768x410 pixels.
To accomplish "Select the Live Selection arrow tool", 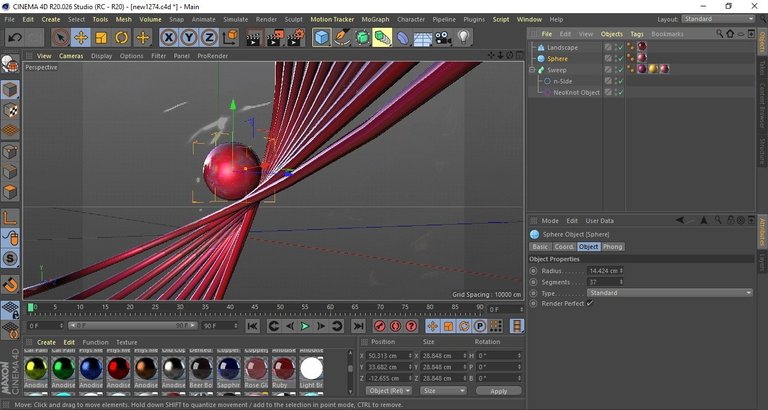I will click(x=60, y=38).
